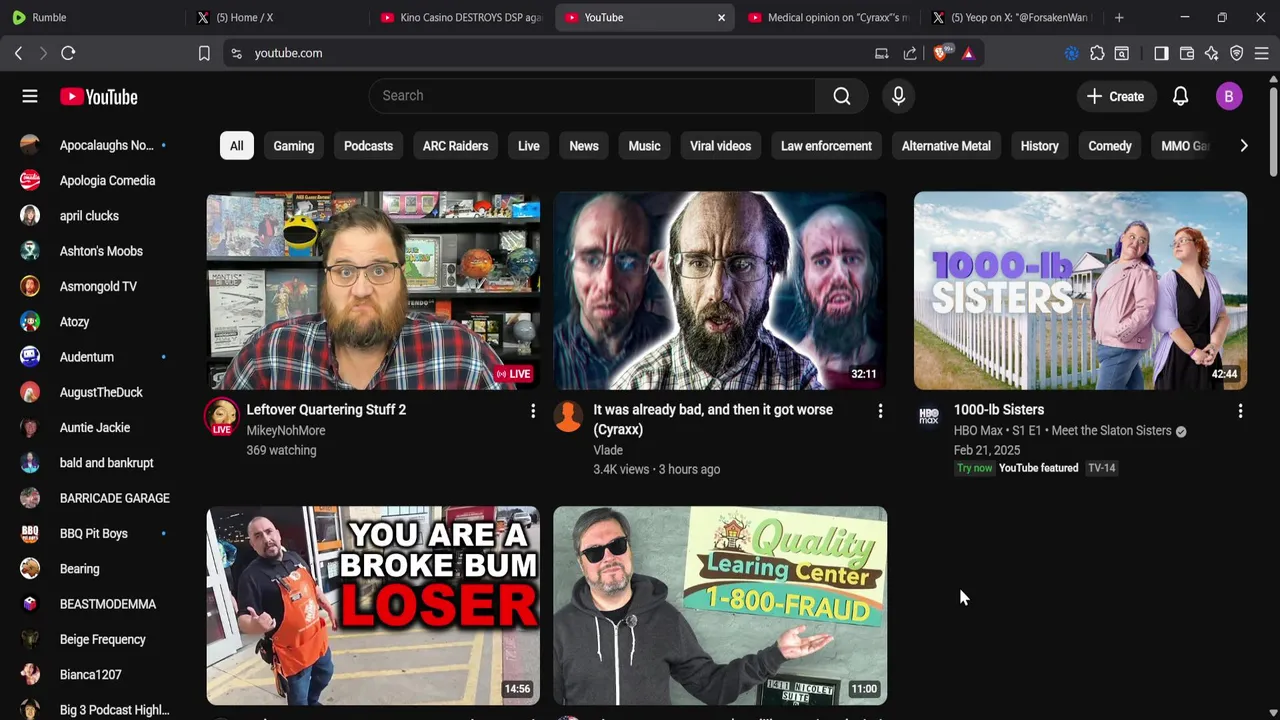Select the History filter chip
The width and height of the screenshot is (1280, 720).
1039,146
